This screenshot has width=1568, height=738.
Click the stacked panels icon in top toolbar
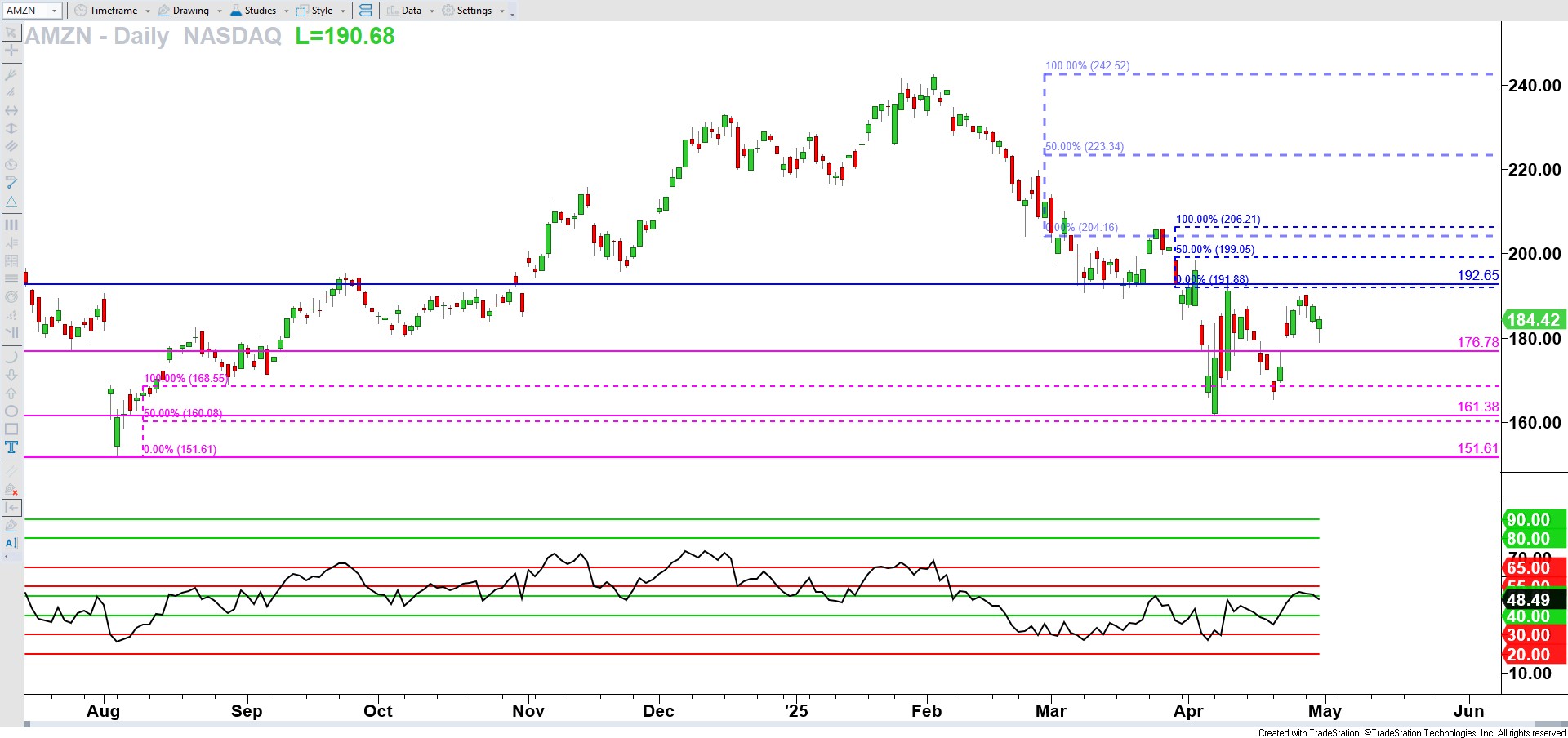pos(365,11)
